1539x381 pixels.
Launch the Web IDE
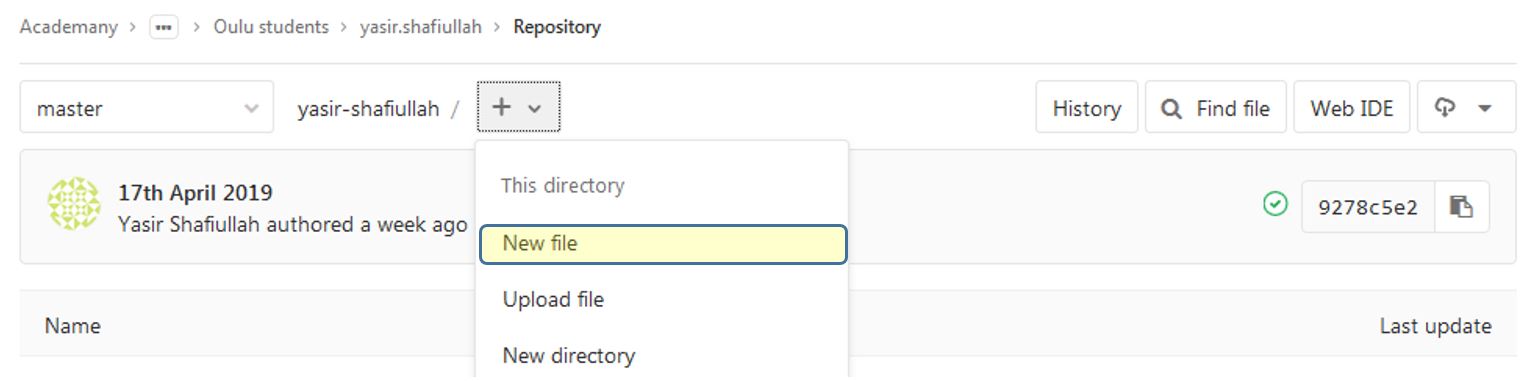[1352, 108]
